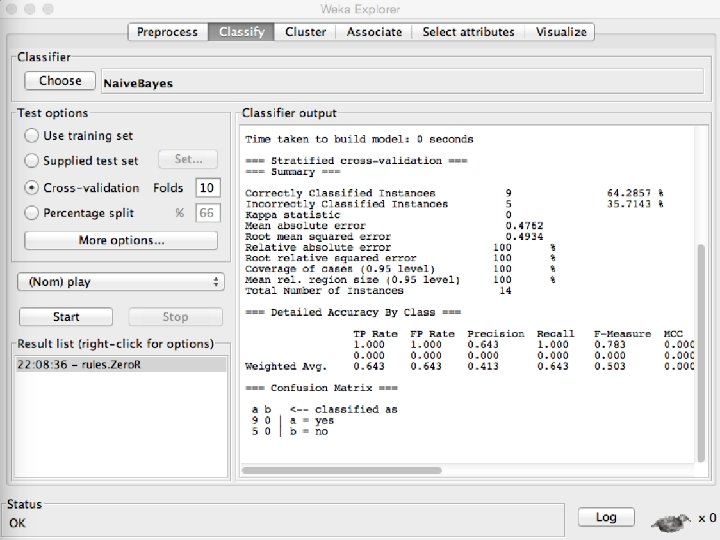Click the Folds input field showing 10
Screen dimensions: 720x540
(208, 187)
